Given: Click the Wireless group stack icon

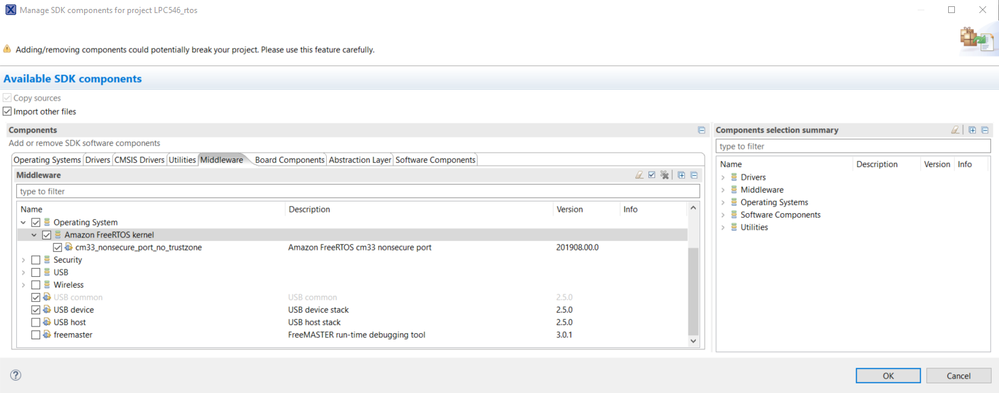Looking at the screenshot, I should [x=47, y=285].
